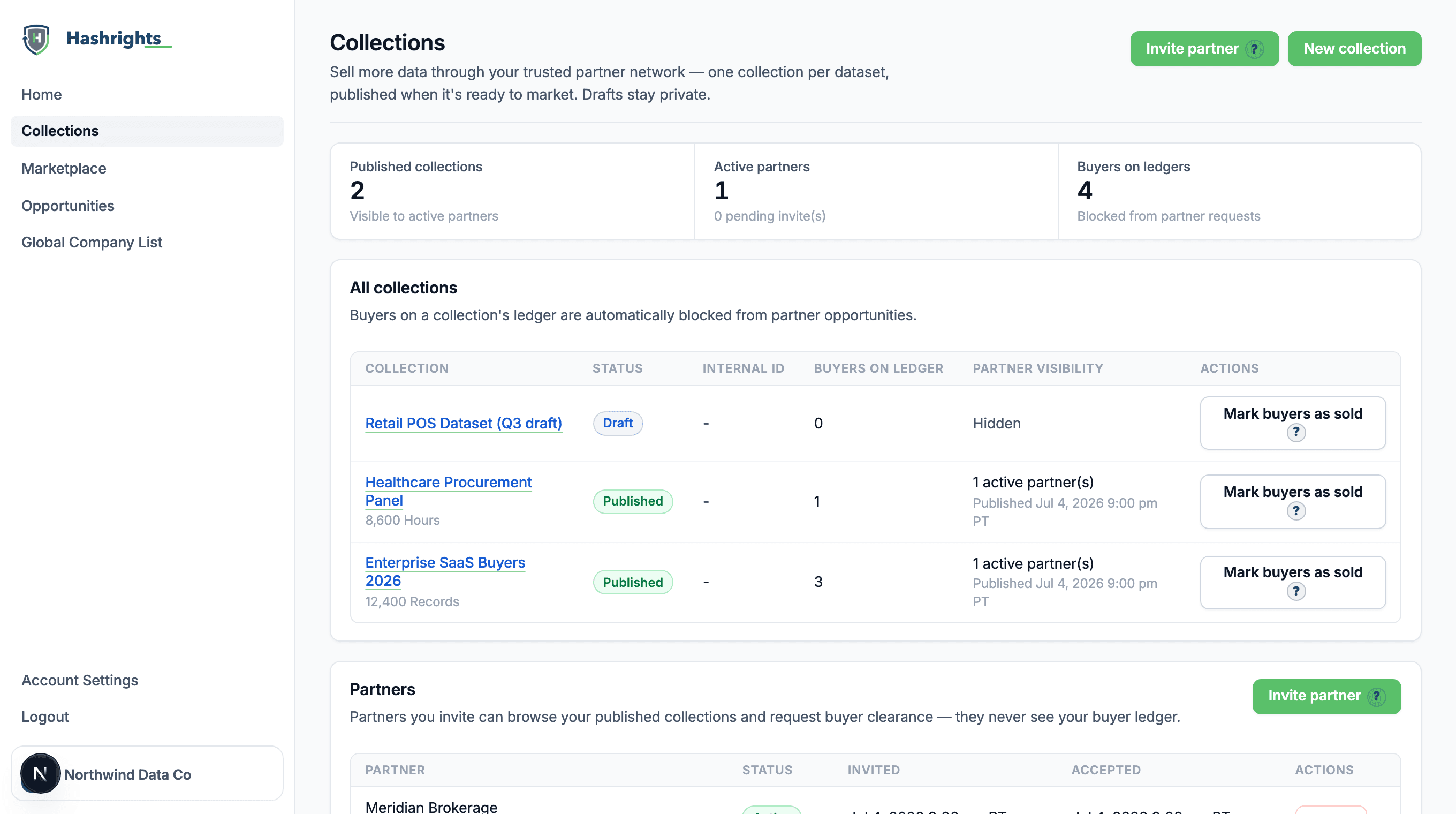This screenshot has height=814, width=1456.
Task: Open Enterprise SaaS Buyers 2026 link
Action: (x=445, y=571)
